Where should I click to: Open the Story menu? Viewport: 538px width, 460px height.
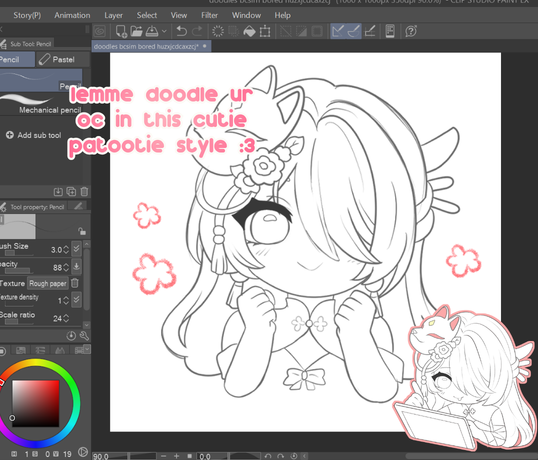click(x=27, y=15)
